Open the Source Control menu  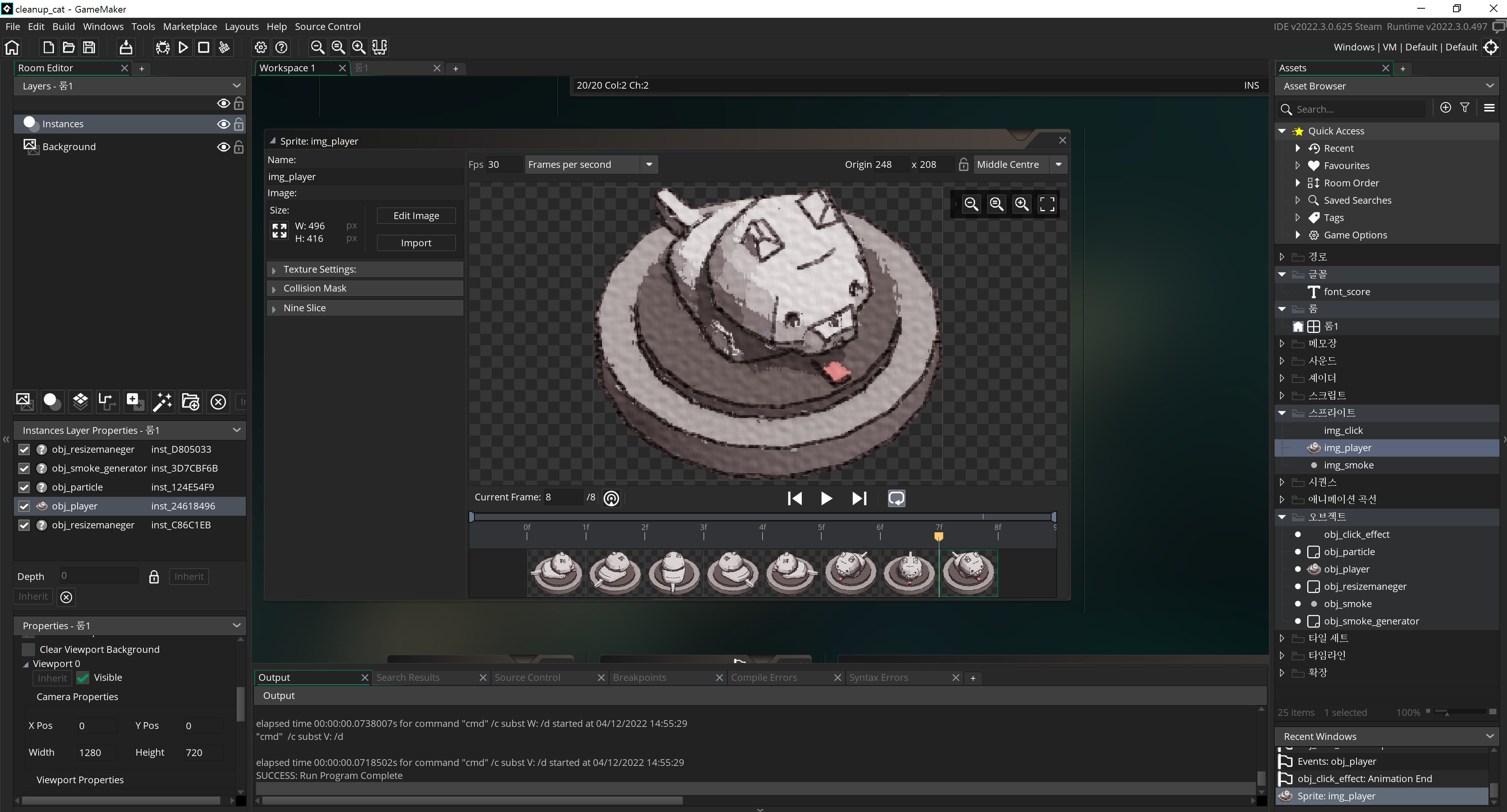(328, 27)
